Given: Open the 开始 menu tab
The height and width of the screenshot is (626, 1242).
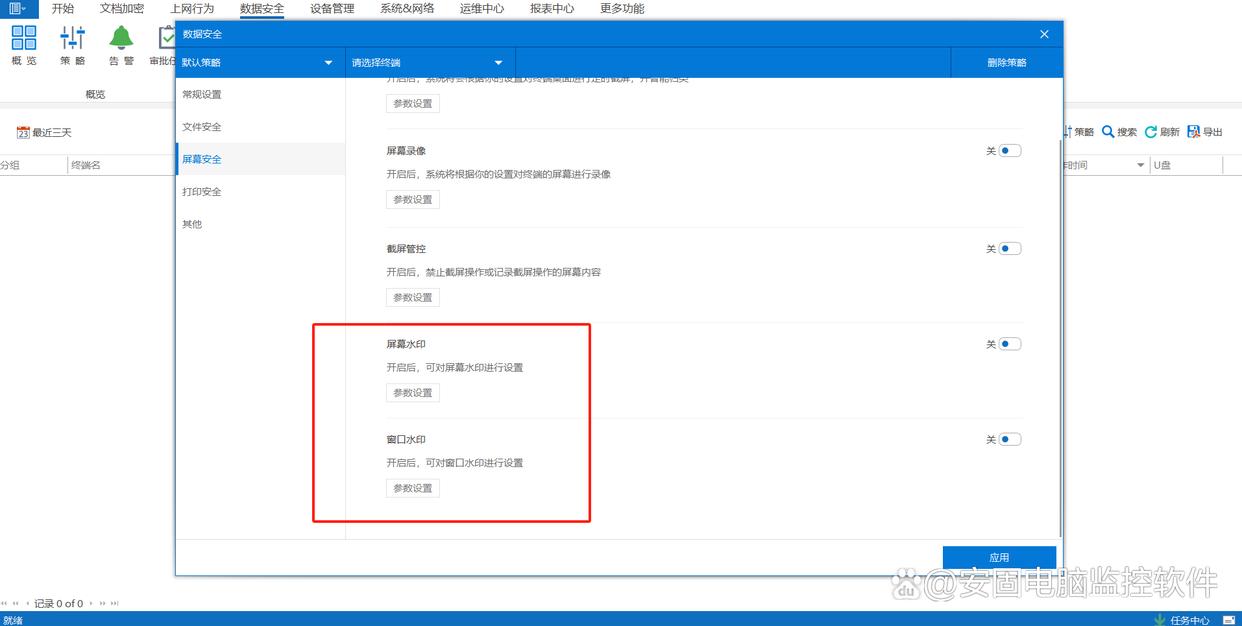Looking at the screenshot, I should (63, 8).
